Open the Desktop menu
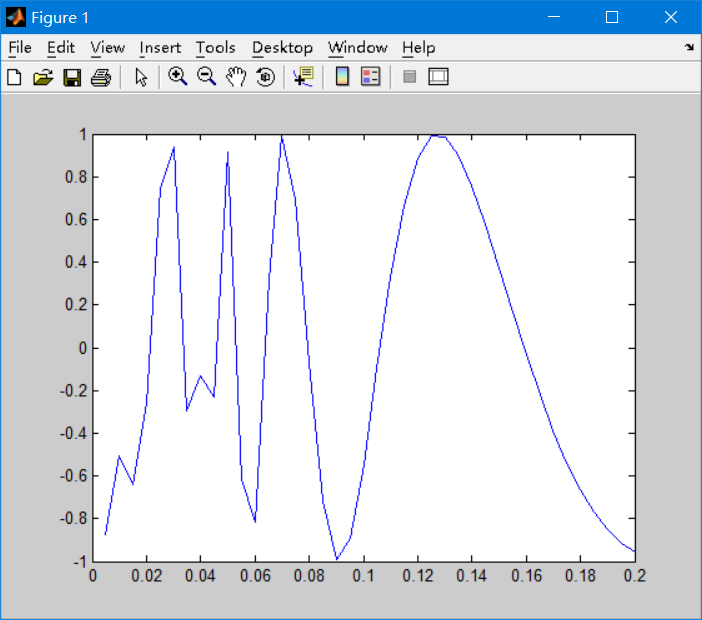The width and height of the screenshot is (702, 620). click(283, 47)
